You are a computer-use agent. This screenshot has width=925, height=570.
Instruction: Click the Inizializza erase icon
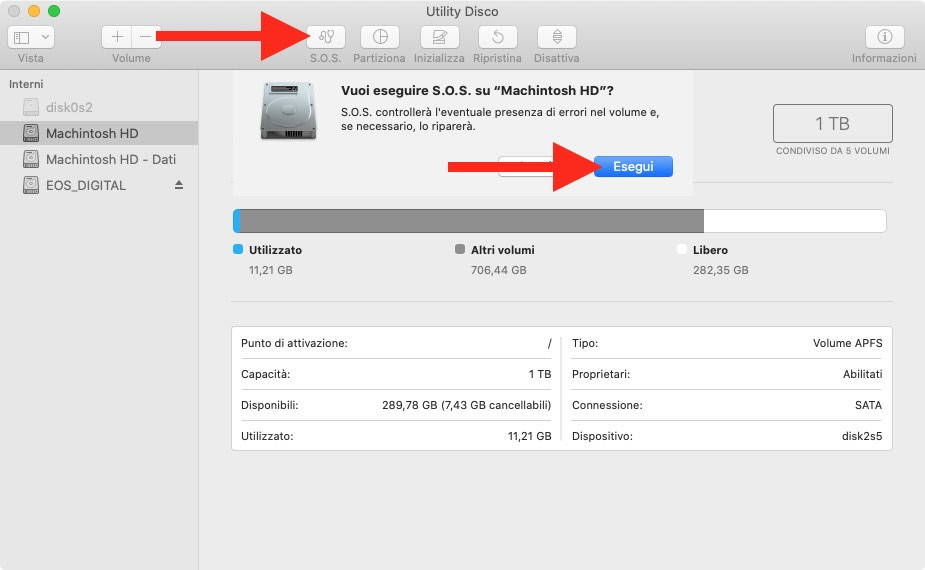(439, 37)
